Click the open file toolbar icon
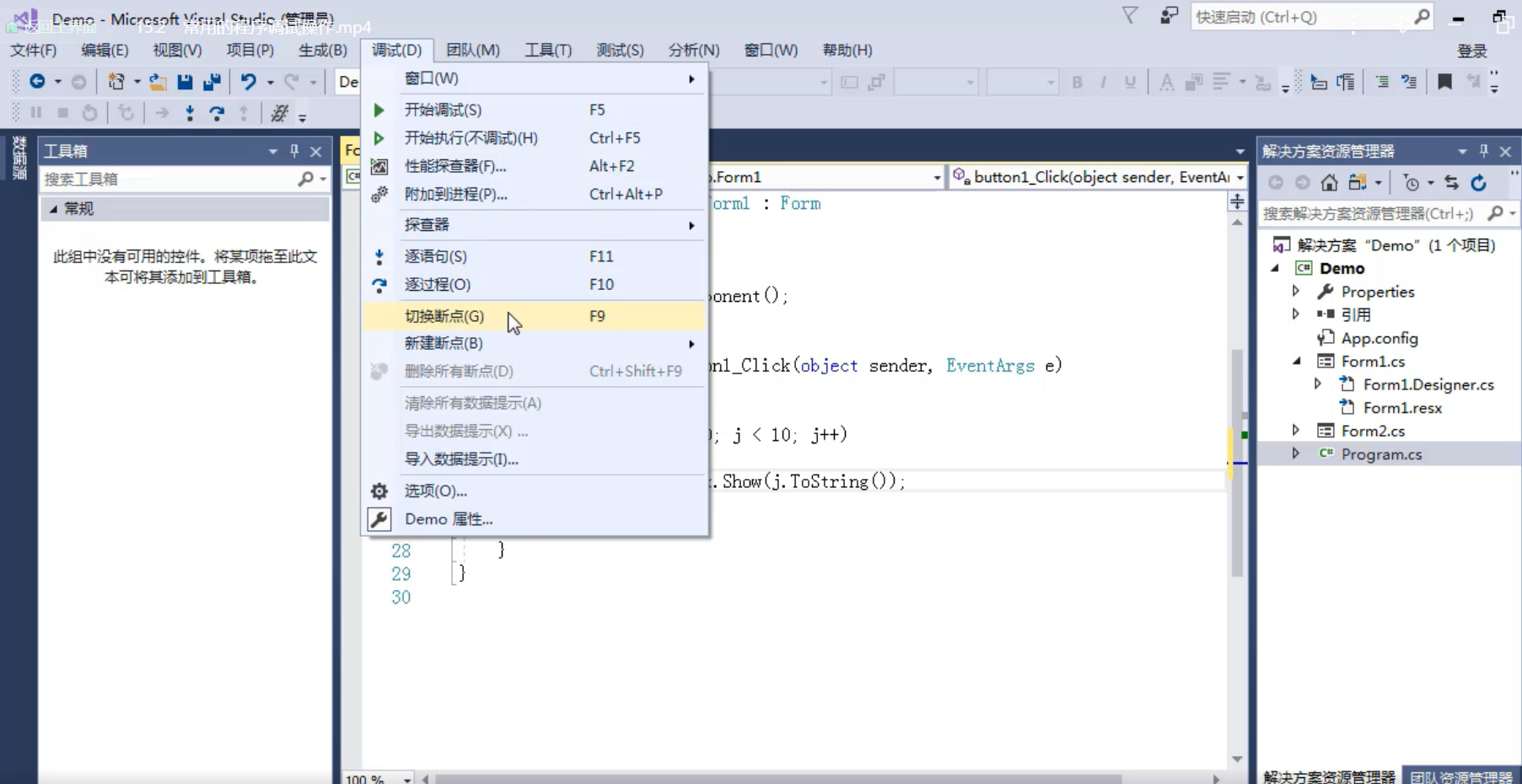The height and width of the screenshot is (784, 1522). [158, 82]
